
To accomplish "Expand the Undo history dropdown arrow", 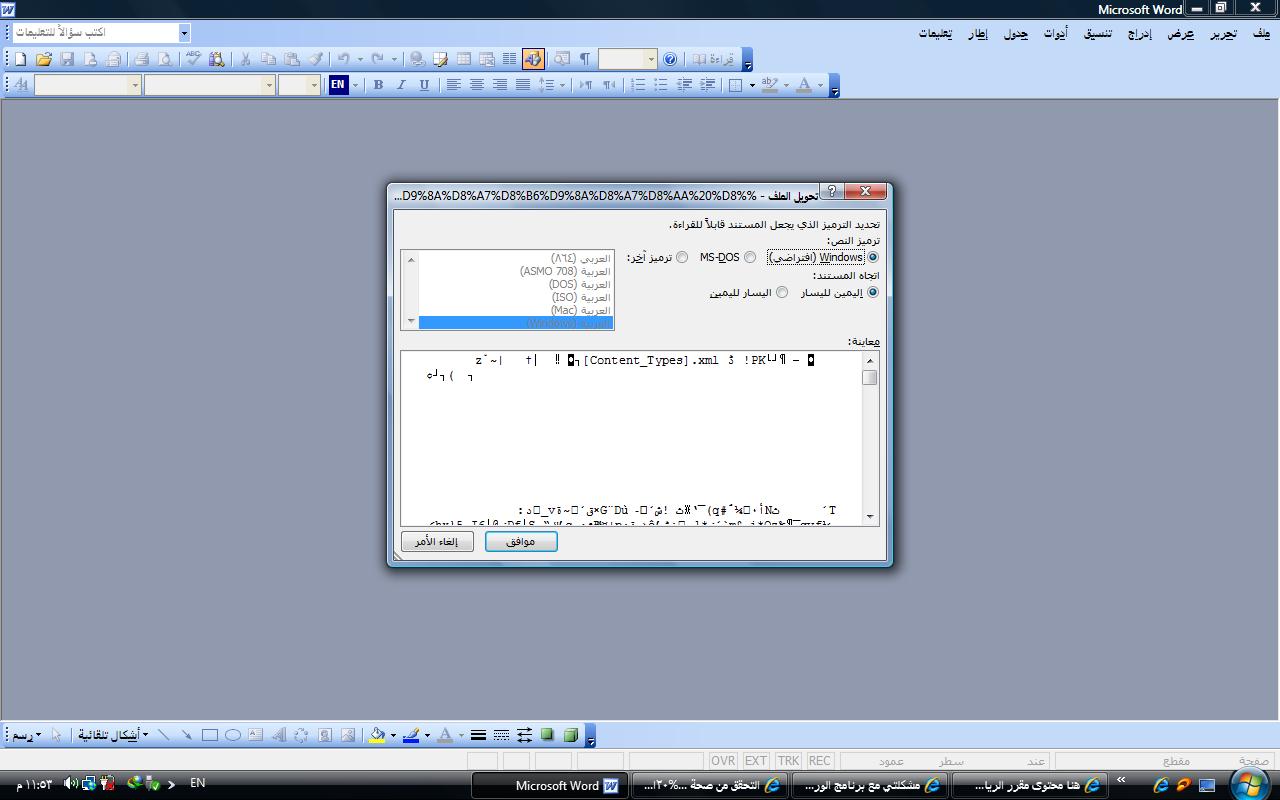I will coord(360,59).
